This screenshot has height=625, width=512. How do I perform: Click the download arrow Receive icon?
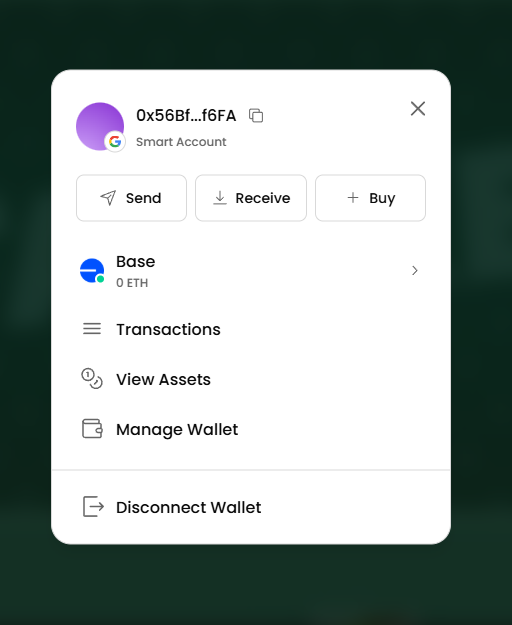pyautogui.click(x=220, y=198)
